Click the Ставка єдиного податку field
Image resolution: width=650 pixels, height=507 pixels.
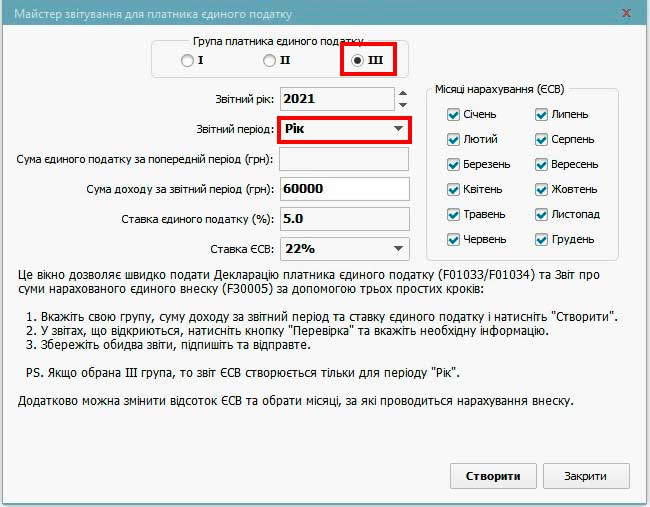point(344,219)
